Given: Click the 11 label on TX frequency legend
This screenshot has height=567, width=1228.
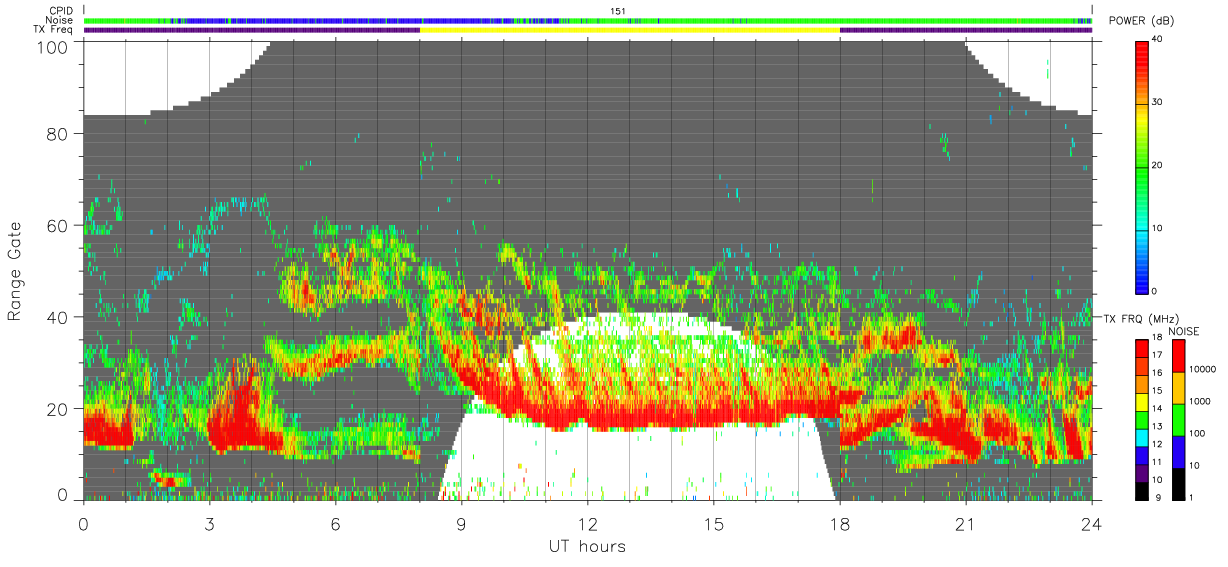Looking at the screenshot, I should coord(1157,462).
